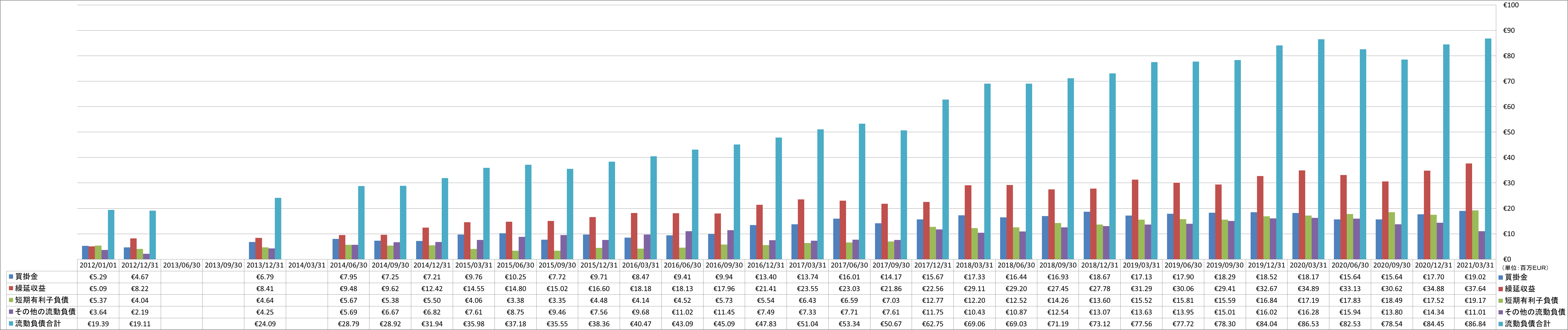
Task: Select the €9.46 その他の流動負債 cell for 2015/09/30
Action: click(557, 312)
